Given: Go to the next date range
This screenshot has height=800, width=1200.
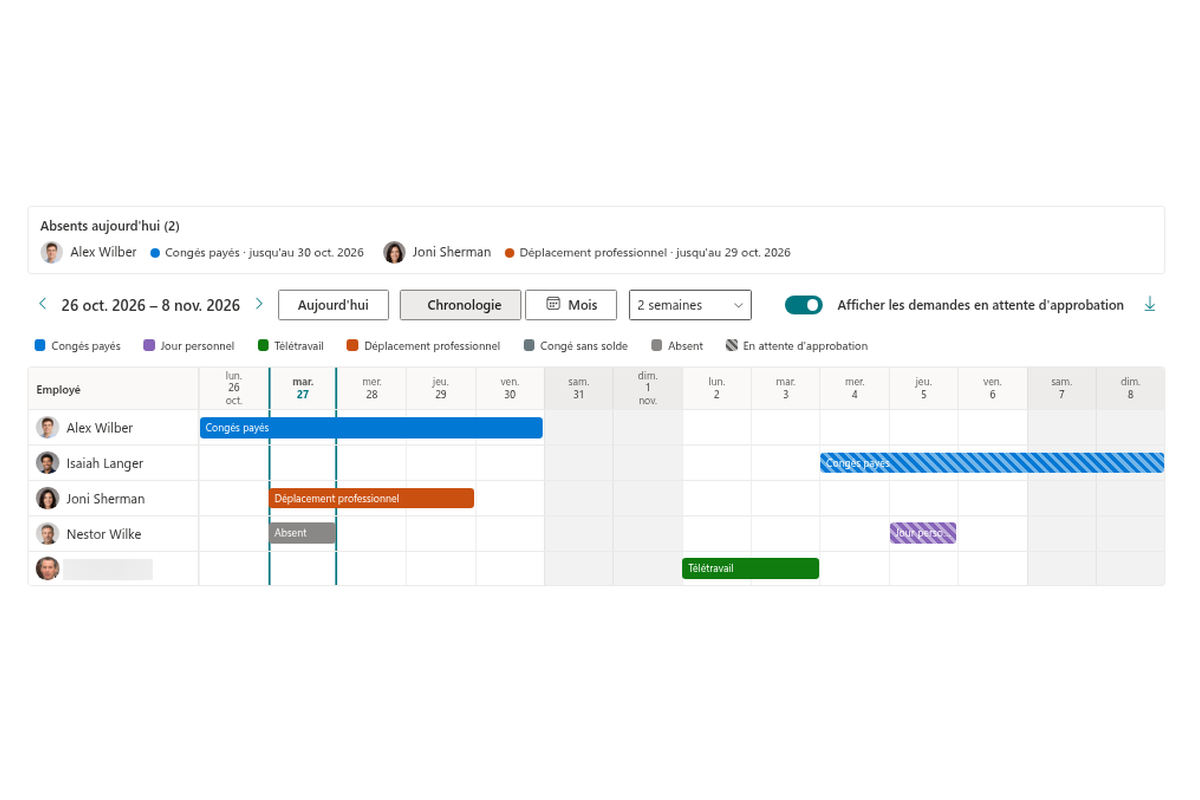Looking at the screenshot, I should point(259,304).
